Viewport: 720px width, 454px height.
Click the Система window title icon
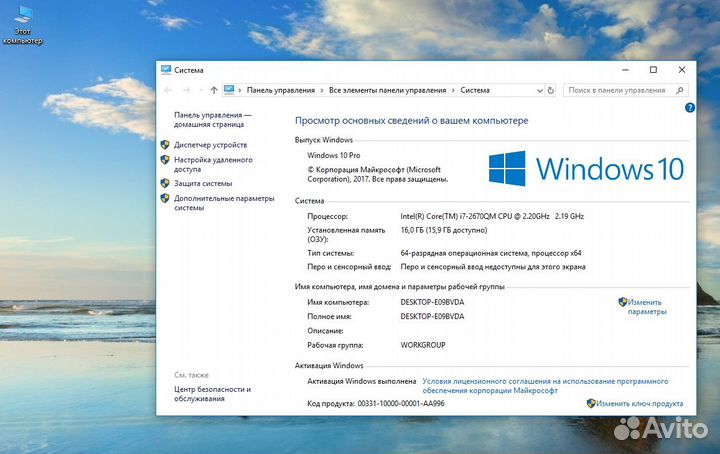point(166,70)
